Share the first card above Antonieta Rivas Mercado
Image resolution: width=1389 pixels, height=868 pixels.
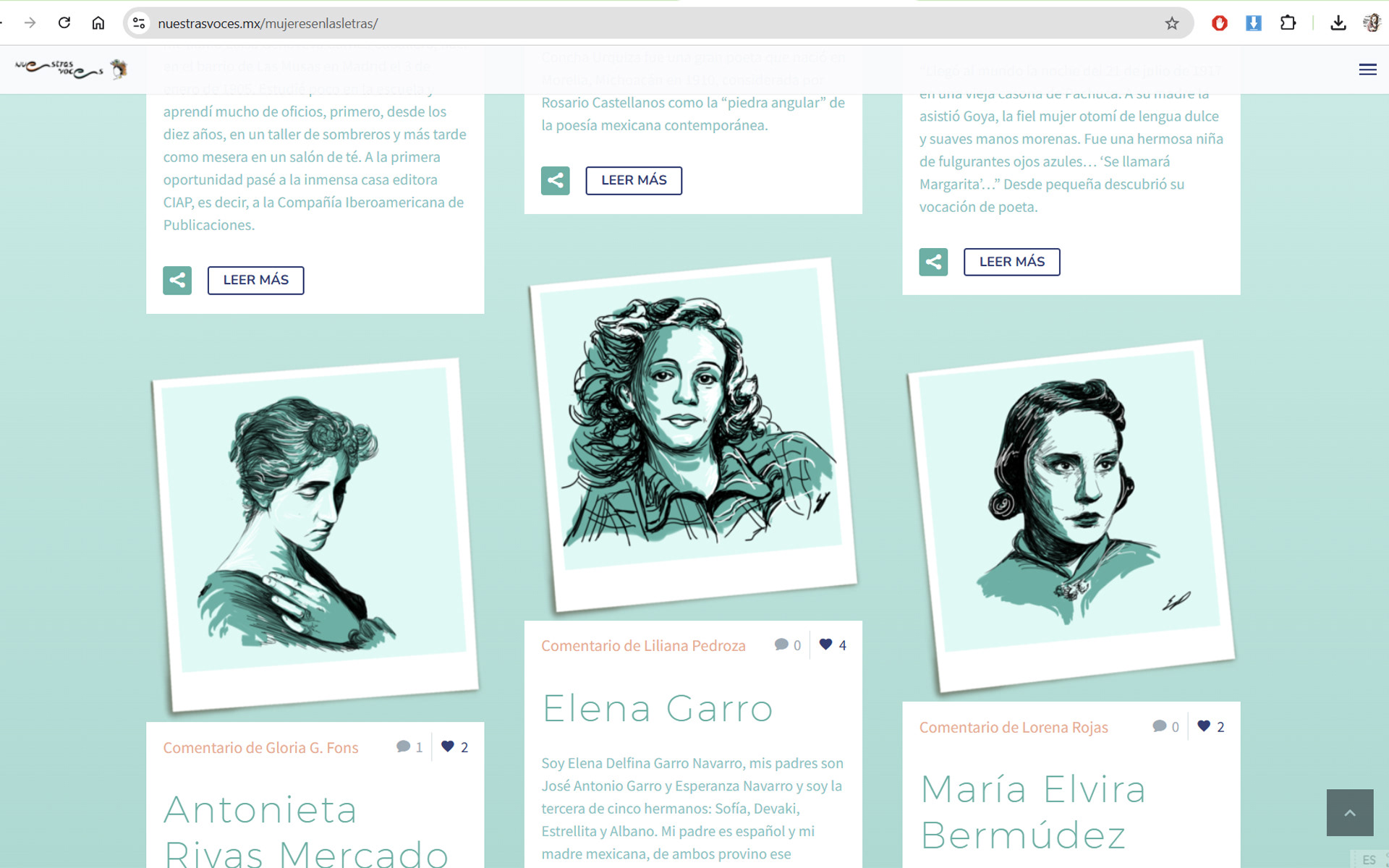(177, 280)
